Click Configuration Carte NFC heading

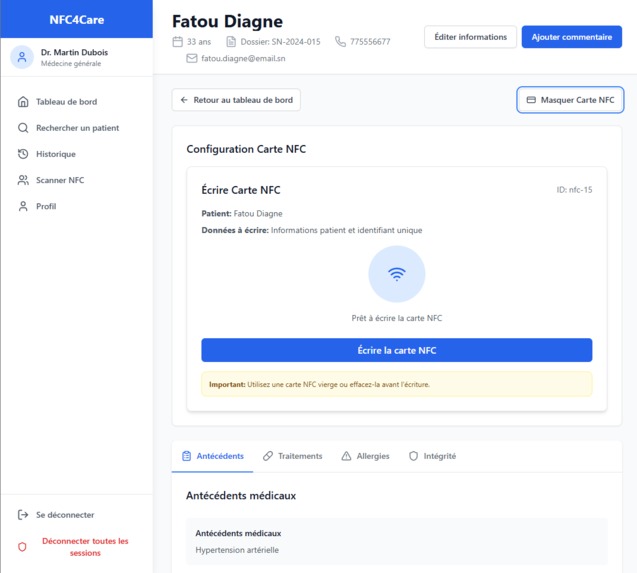(x=246, y=149)
